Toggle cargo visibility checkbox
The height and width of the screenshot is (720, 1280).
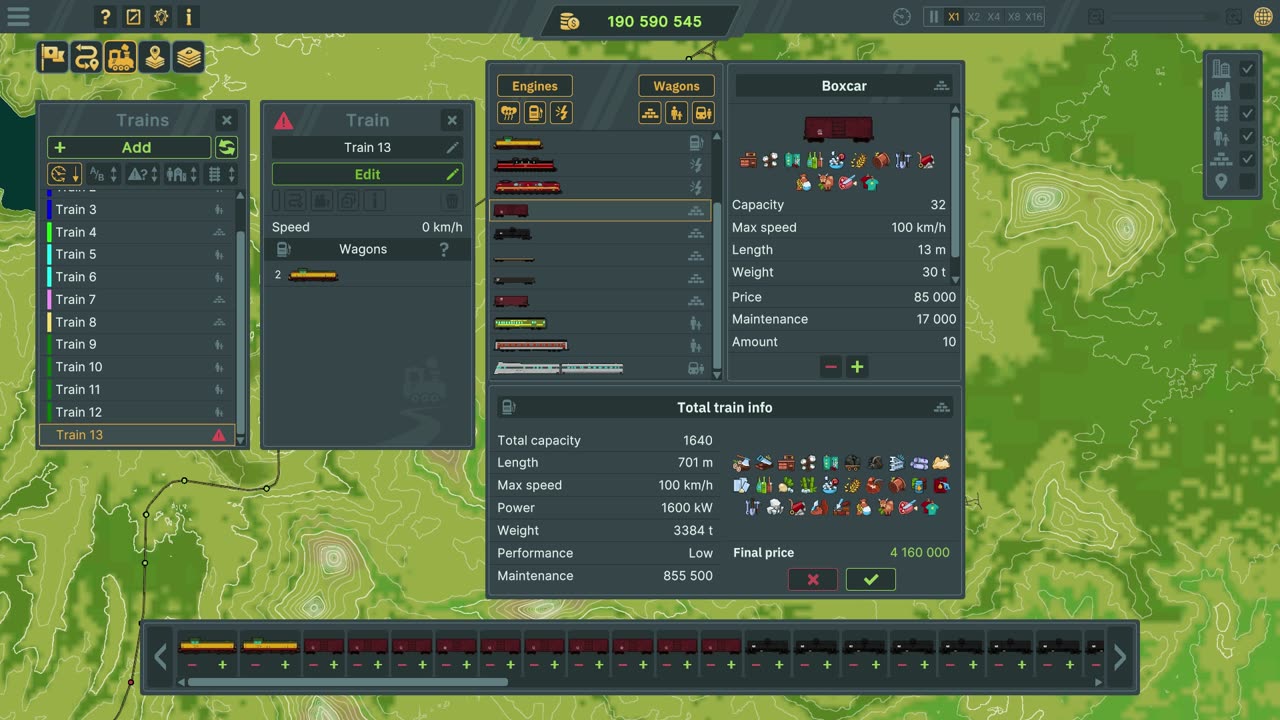(1247, 159)
